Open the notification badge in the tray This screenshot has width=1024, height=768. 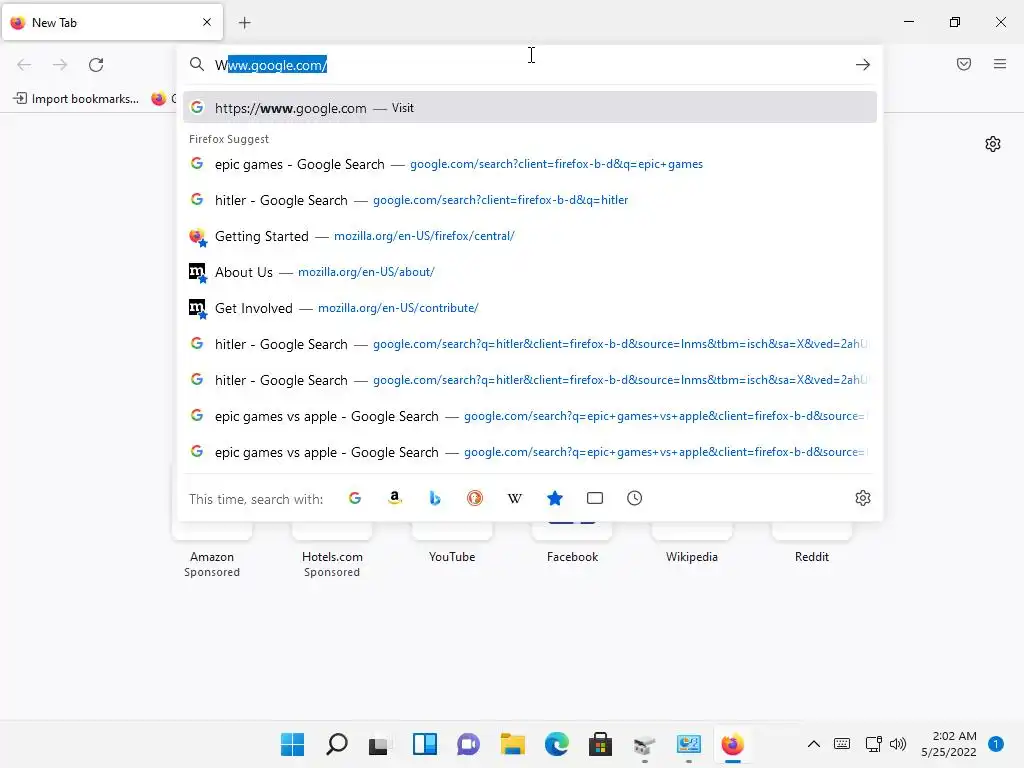[x=996, y=744]
